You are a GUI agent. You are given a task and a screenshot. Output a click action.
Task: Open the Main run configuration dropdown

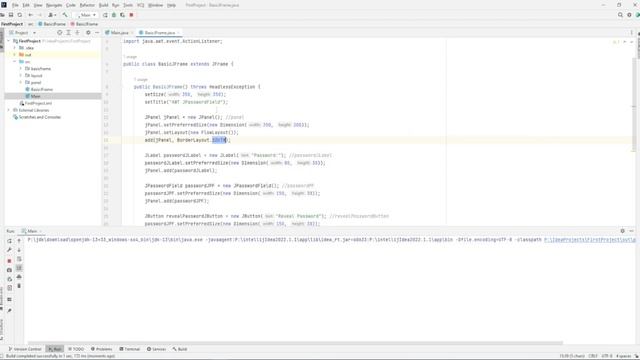(x=87, y=15)
